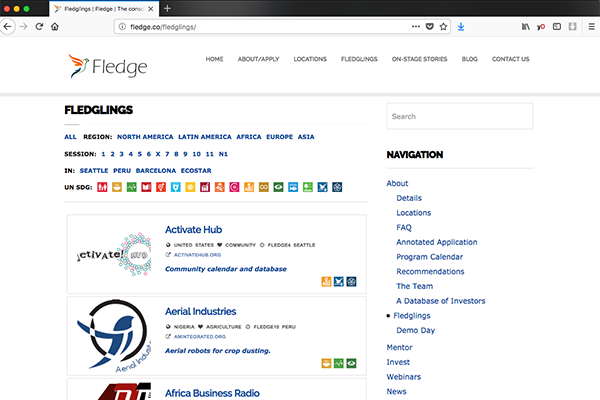Screen dimensions: 600x400
Task: Filter by Life Below Water fish SDG icon
Action: click(293, 187)
